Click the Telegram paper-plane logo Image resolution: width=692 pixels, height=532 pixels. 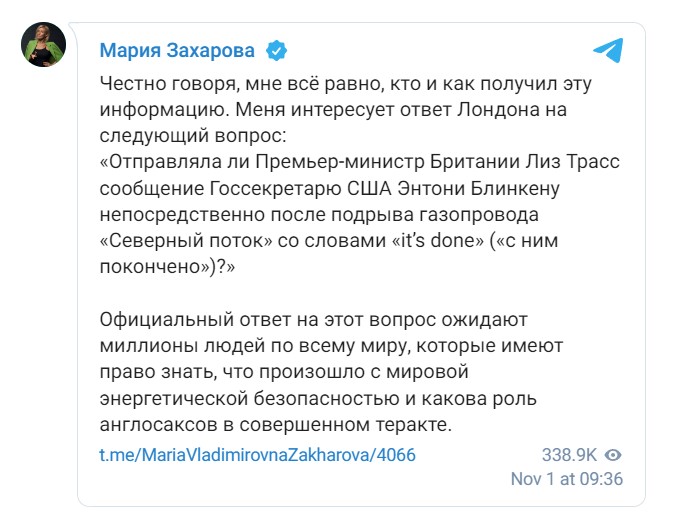coord(608,50)
